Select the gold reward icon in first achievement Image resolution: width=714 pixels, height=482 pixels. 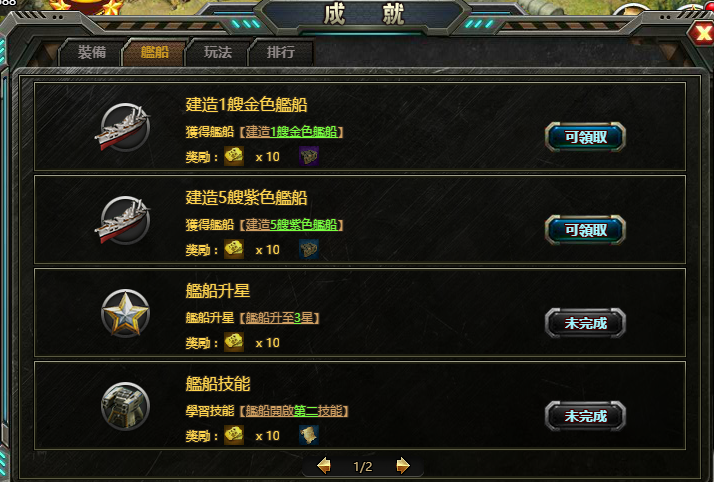[x=234, y=156]
